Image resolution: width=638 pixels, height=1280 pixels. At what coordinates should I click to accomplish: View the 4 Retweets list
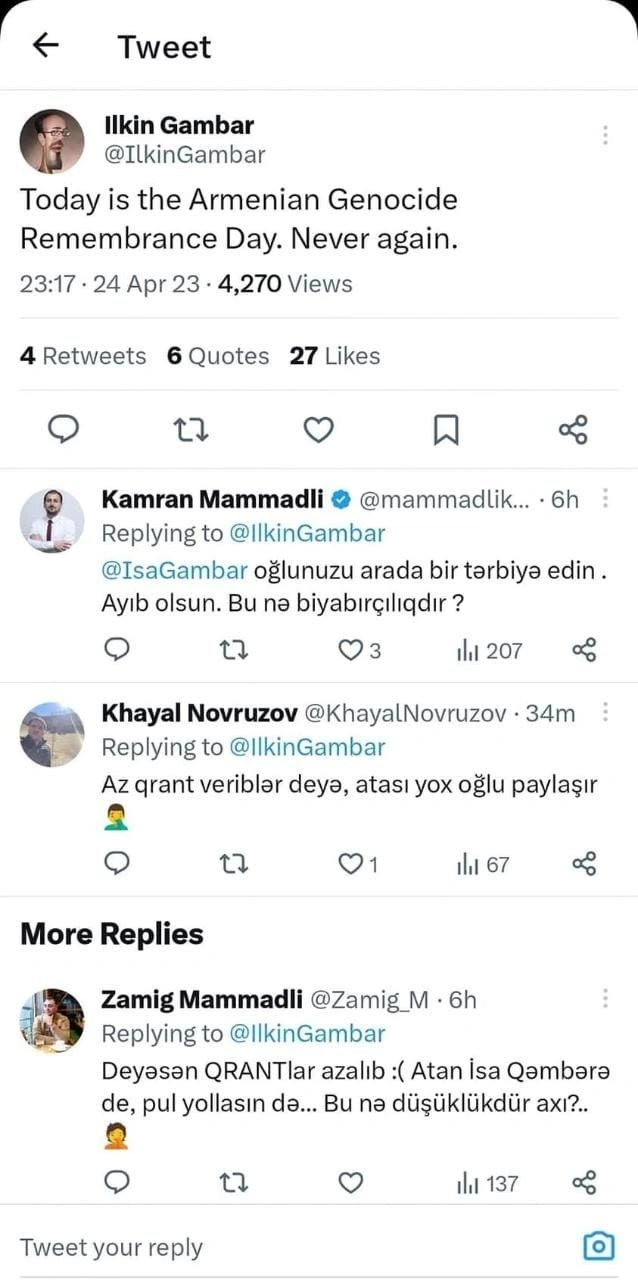click(83, 356)
